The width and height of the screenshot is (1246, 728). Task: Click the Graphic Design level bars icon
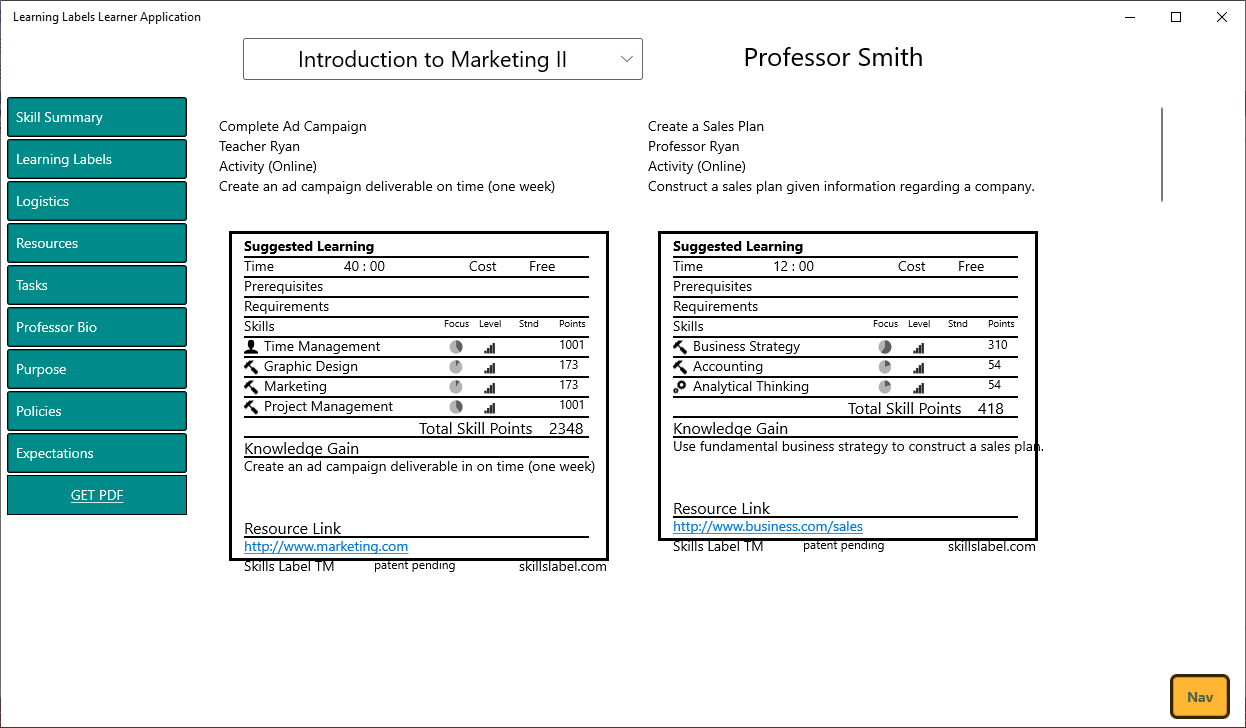(x=490, y=368)
